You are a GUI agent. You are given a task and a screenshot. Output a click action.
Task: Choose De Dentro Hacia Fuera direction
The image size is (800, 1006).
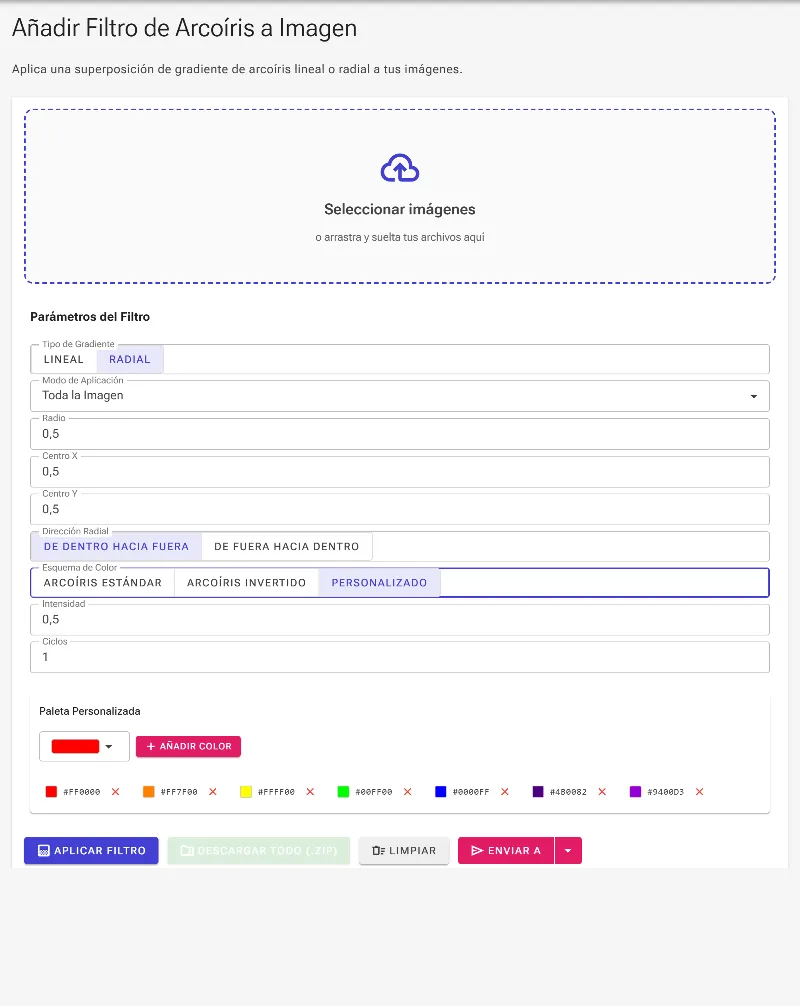tap(116, 547)
